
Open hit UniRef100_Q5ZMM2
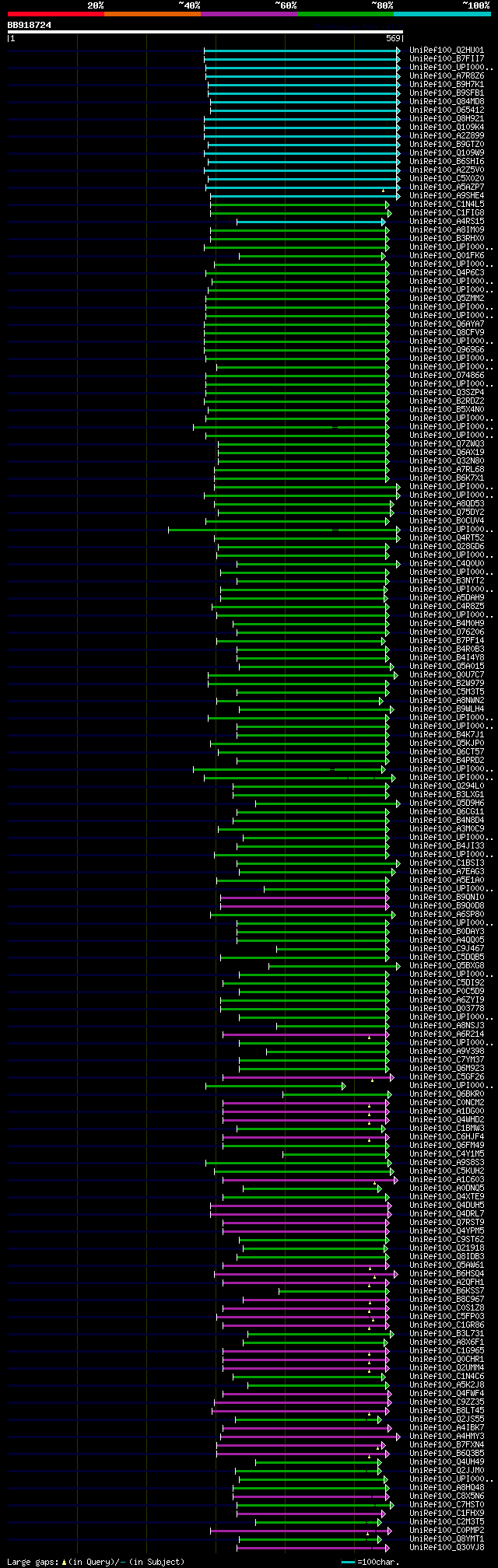pos(447,298)
